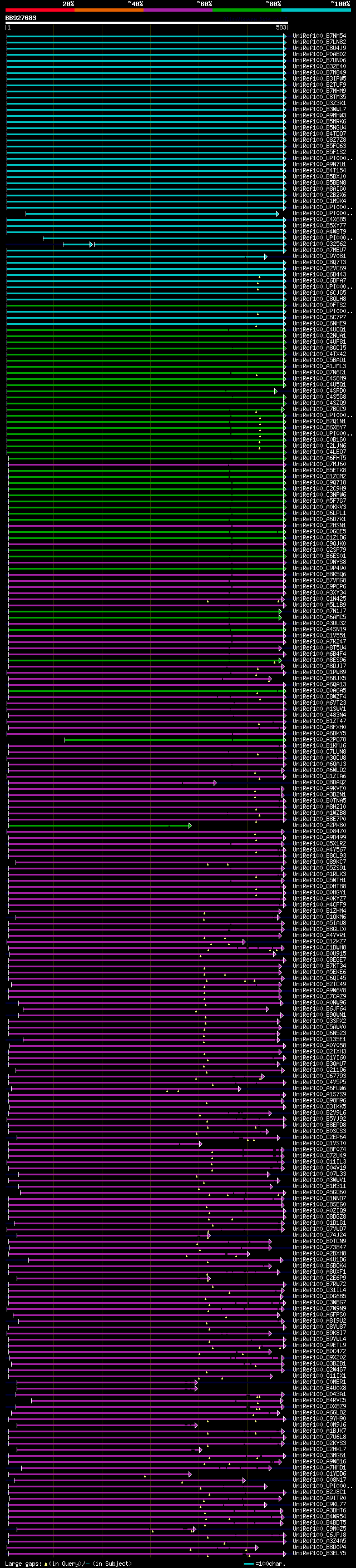
Task: Click the purple ~60% identity legend segment
Action: (177, 10)
